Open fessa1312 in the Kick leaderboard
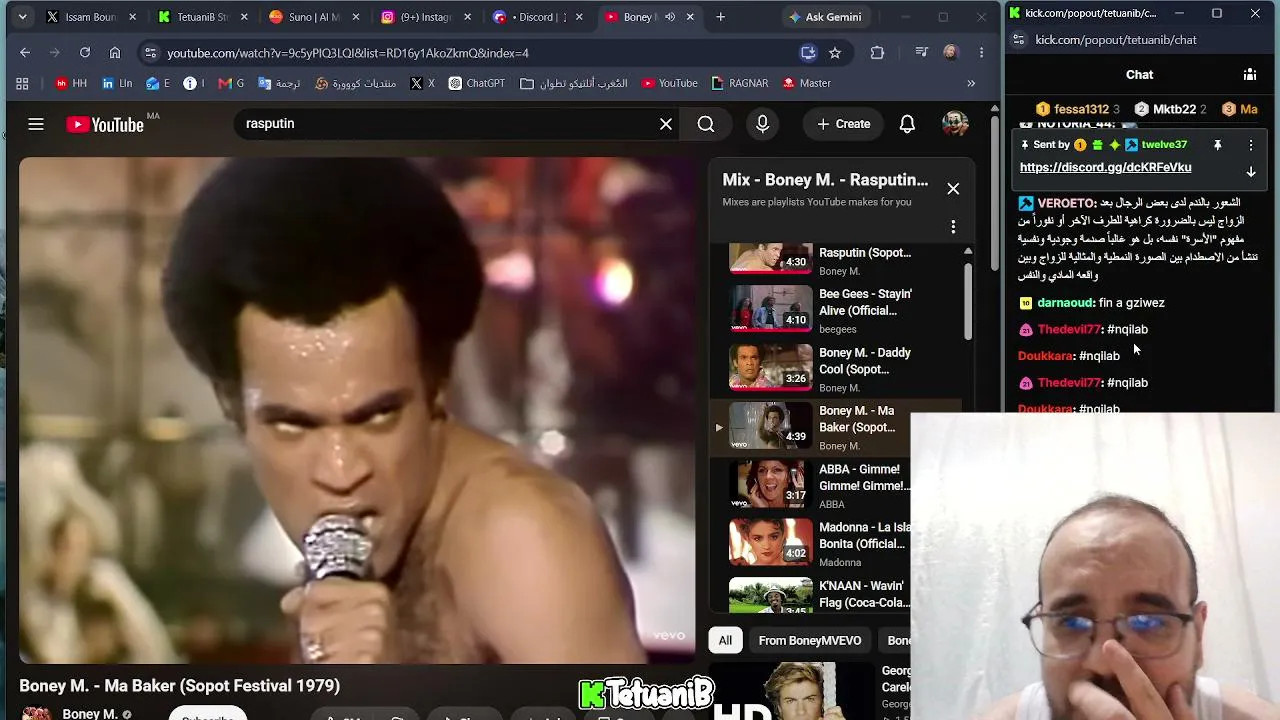1280x720 pixels. [1077, 109]
